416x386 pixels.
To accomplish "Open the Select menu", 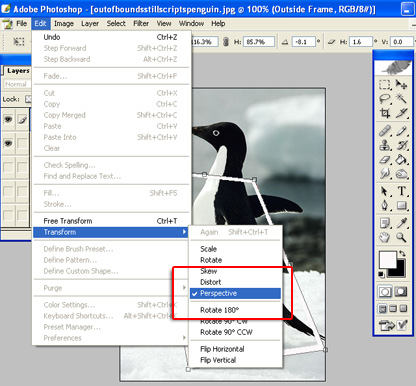I will click(x=116, y=24).
